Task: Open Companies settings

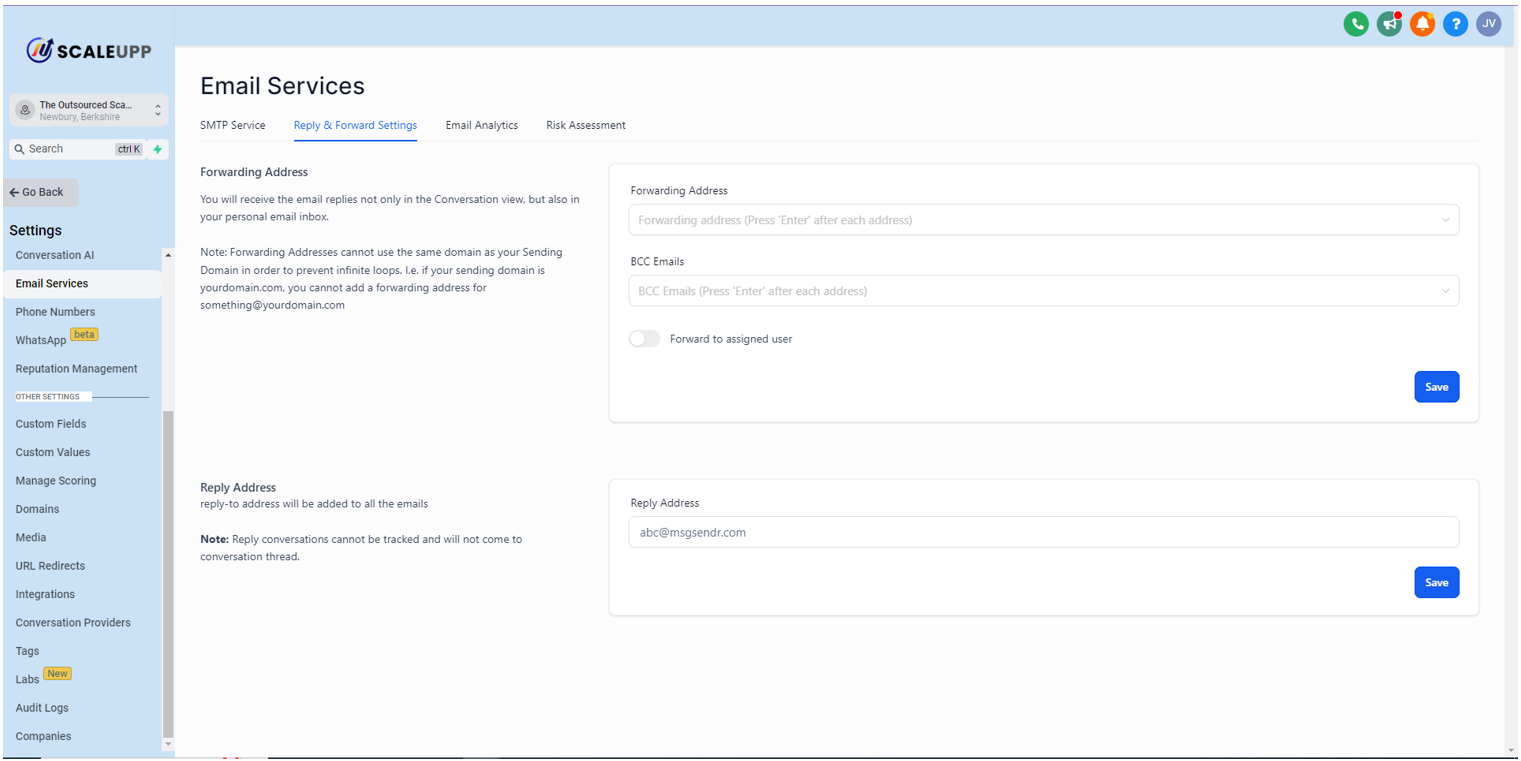Action: pos(43,736)
